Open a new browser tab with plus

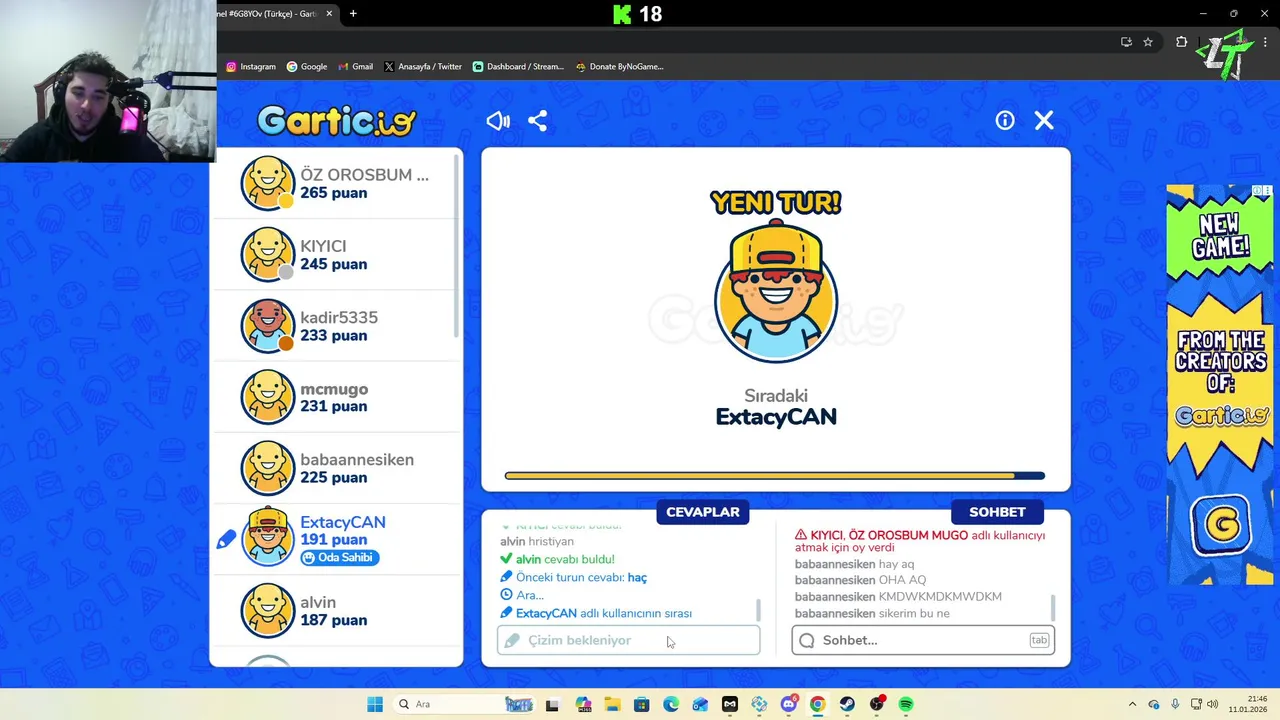353,14
